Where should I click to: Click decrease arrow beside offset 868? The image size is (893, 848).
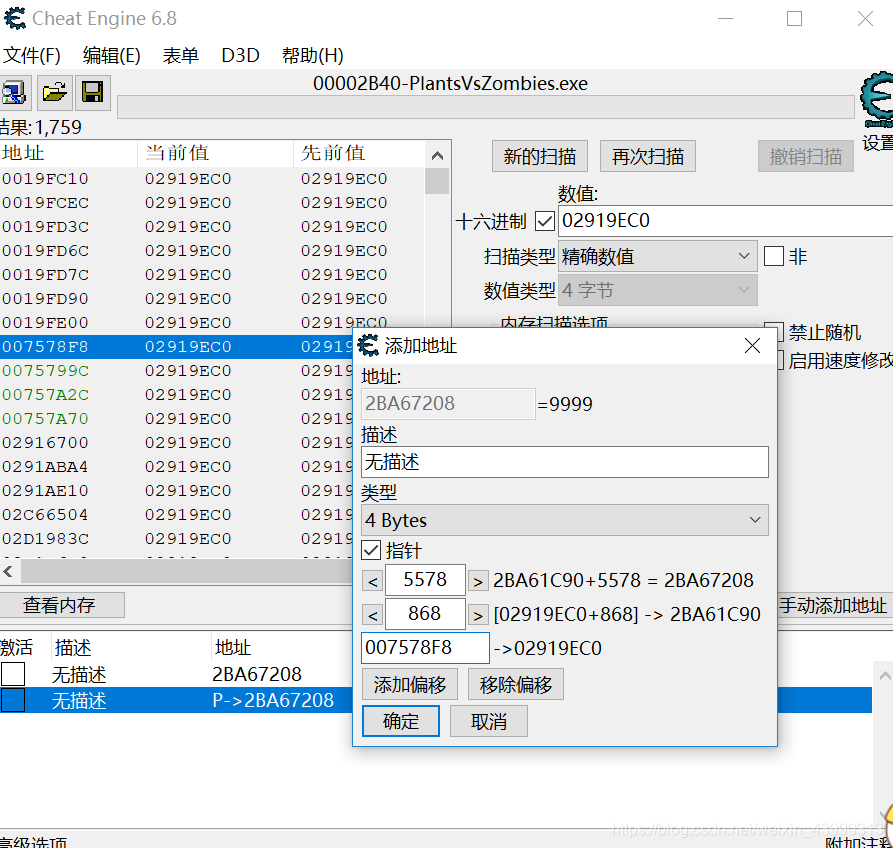coord(372,615)
